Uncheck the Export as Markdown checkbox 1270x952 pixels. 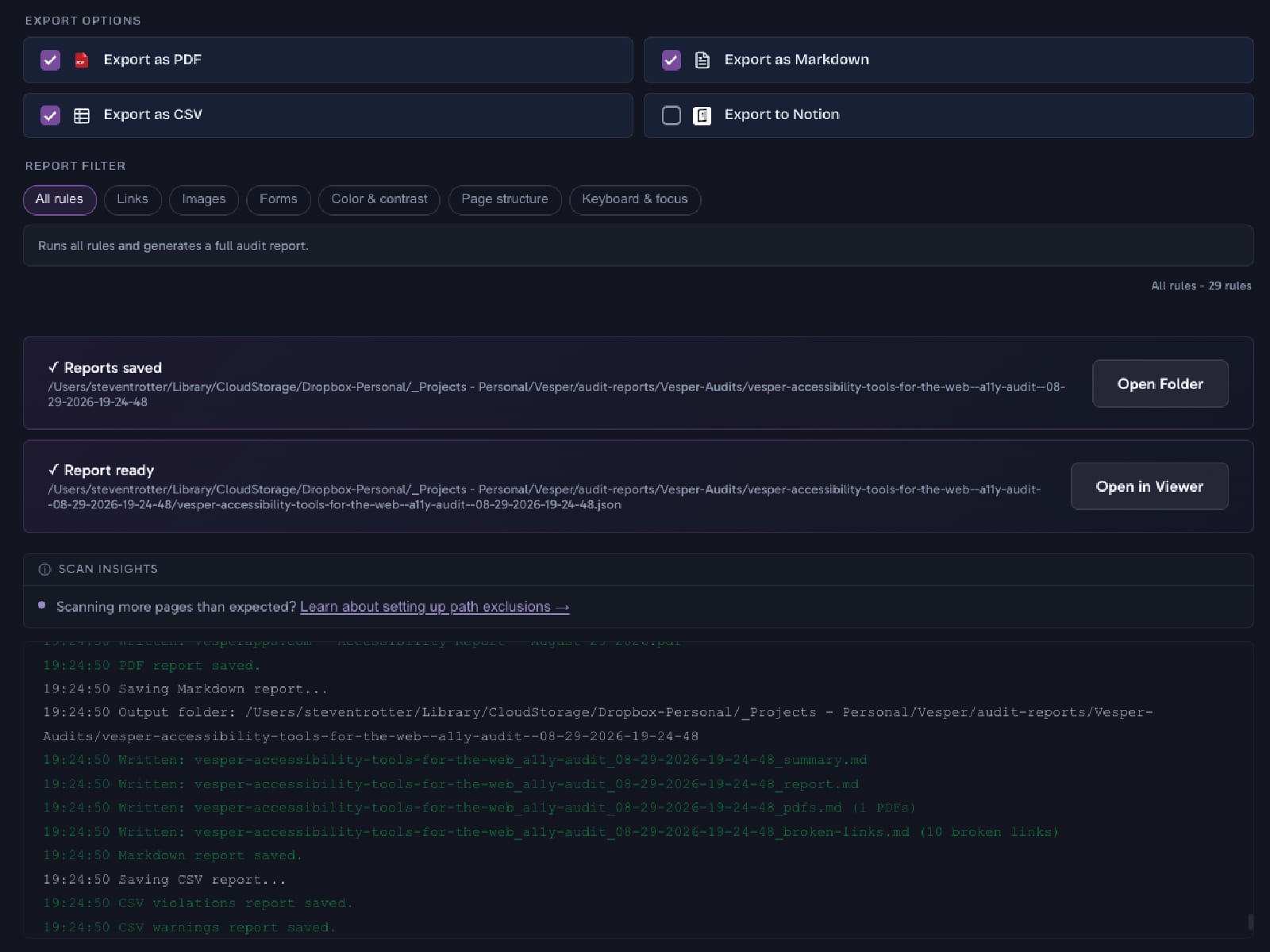point(672,60)
